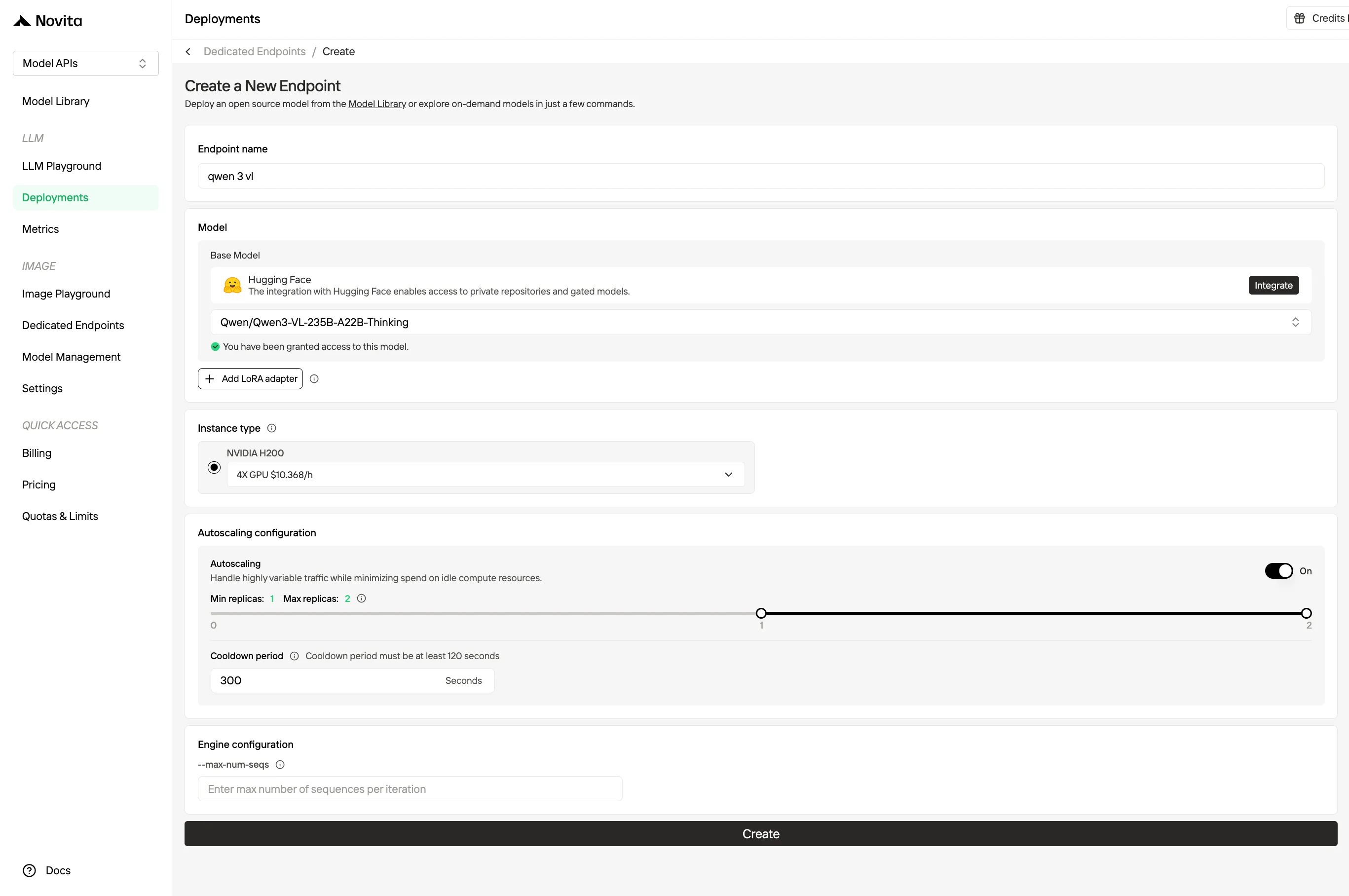The height and width of the screenshot is (896, 1349).
Task: Click the Novita logo
Action: click(x=47, y=21)
